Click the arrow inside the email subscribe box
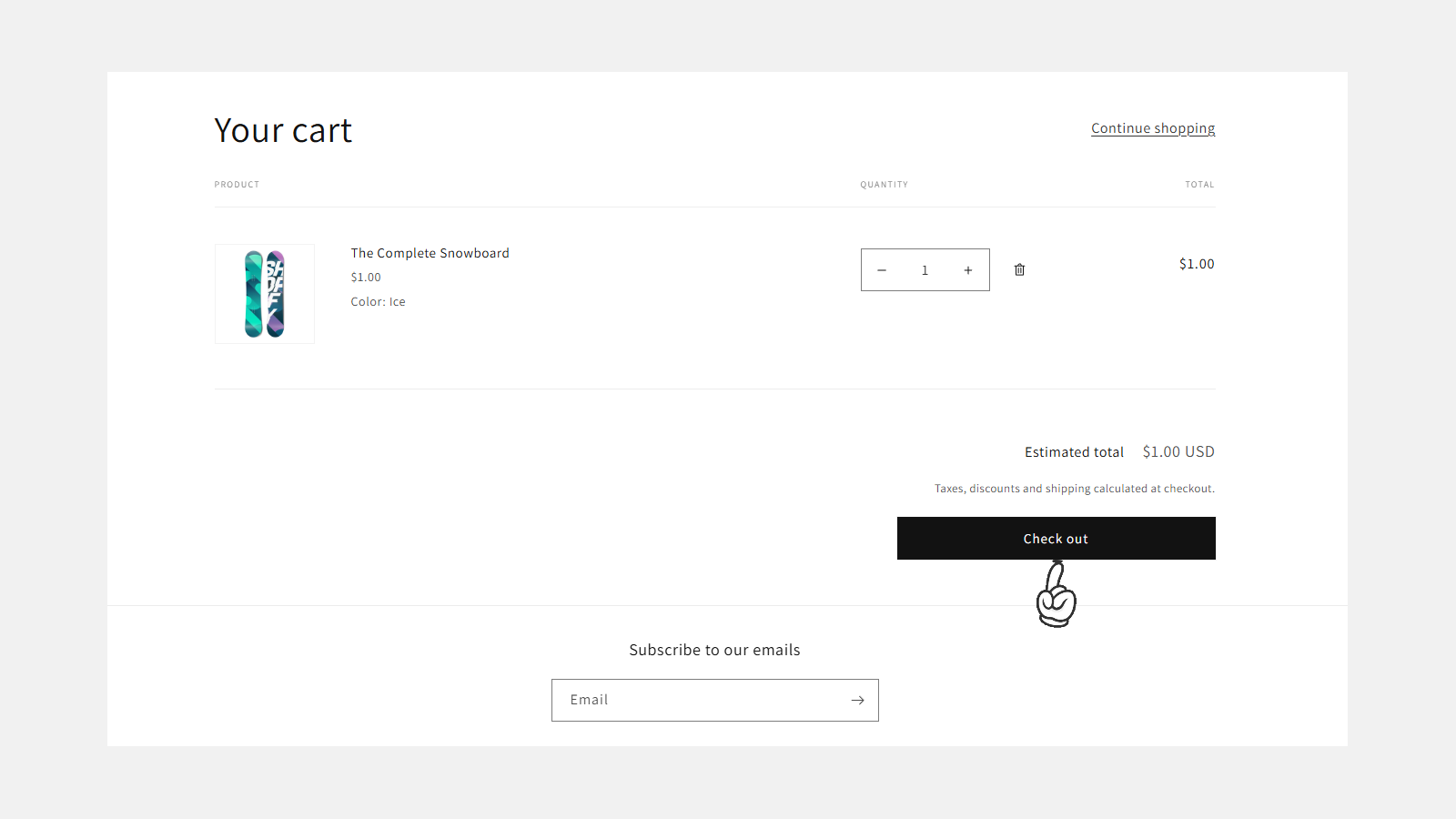The width and height of the screenshot is (1456, 819). [x=856, y=700]
